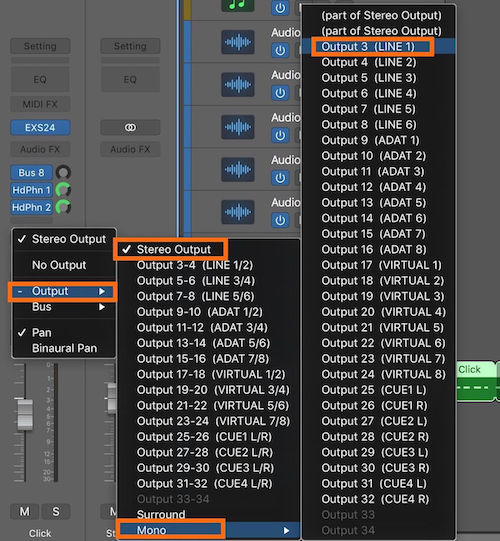
Task: Click the Bus 8 send slot
Action: pos(31,173)
